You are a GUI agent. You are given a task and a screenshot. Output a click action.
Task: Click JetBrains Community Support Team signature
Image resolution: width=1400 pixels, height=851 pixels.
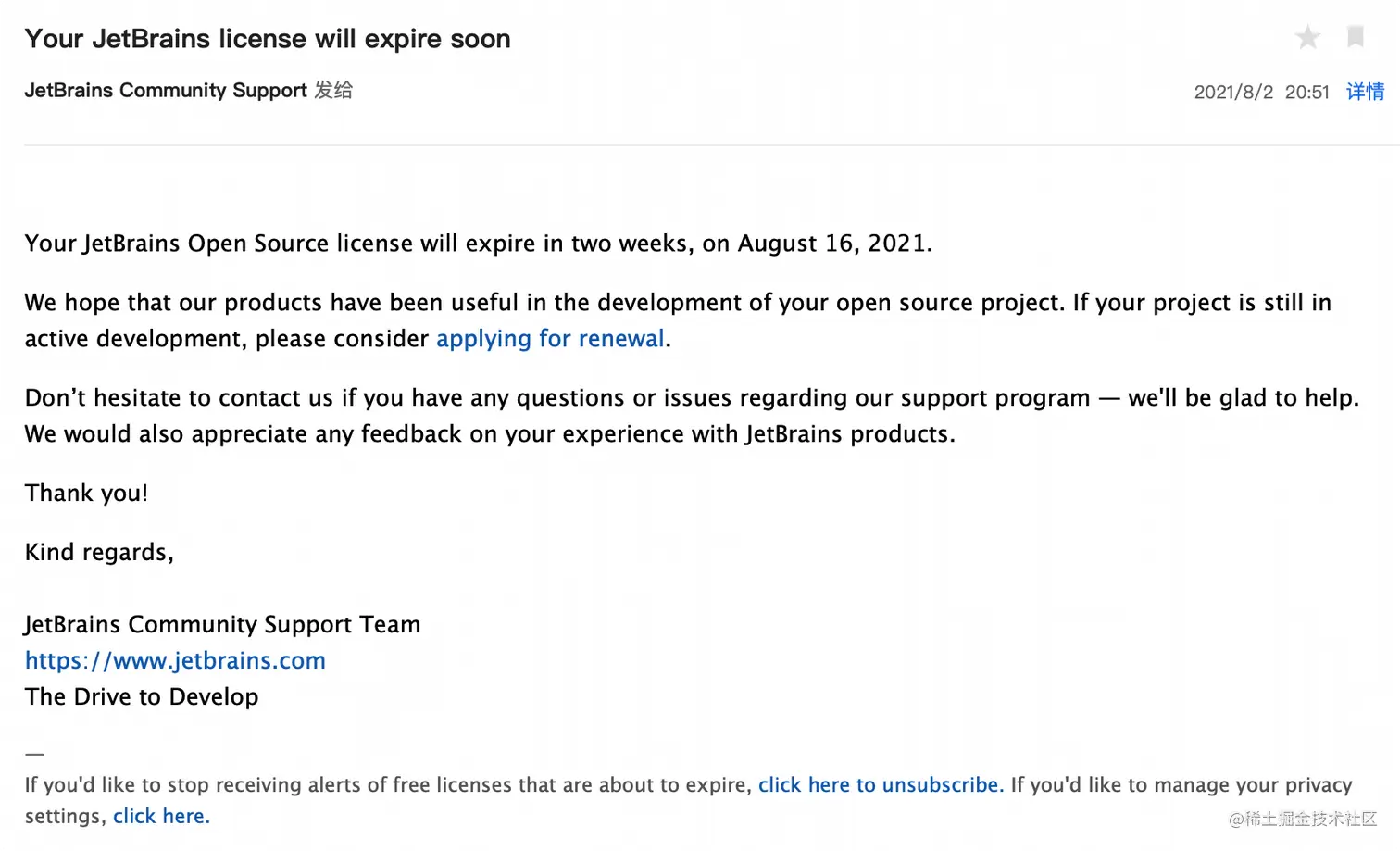tap(222, 625)
